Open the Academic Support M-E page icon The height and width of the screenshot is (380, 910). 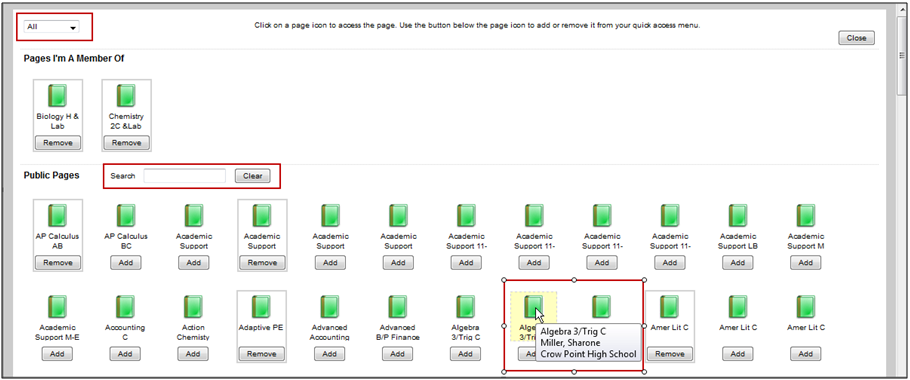(x=57, y=307)
